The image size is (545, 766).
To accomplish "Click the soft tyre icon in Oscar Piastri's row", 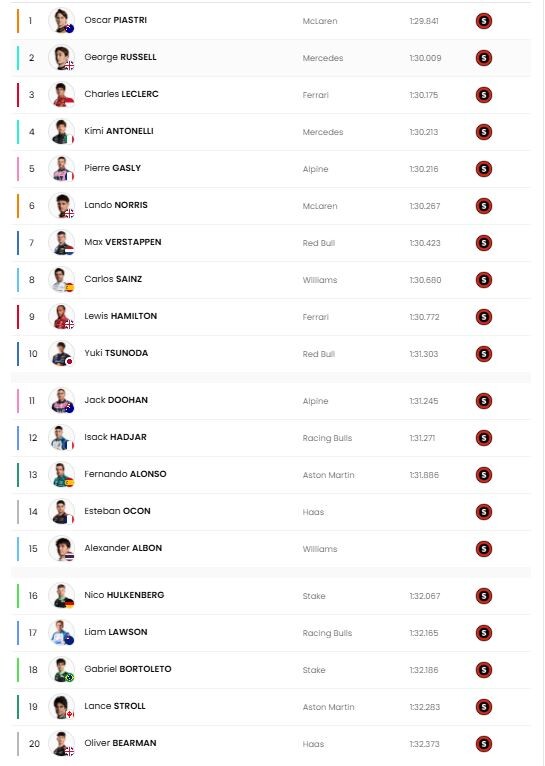I will (483, 21).
